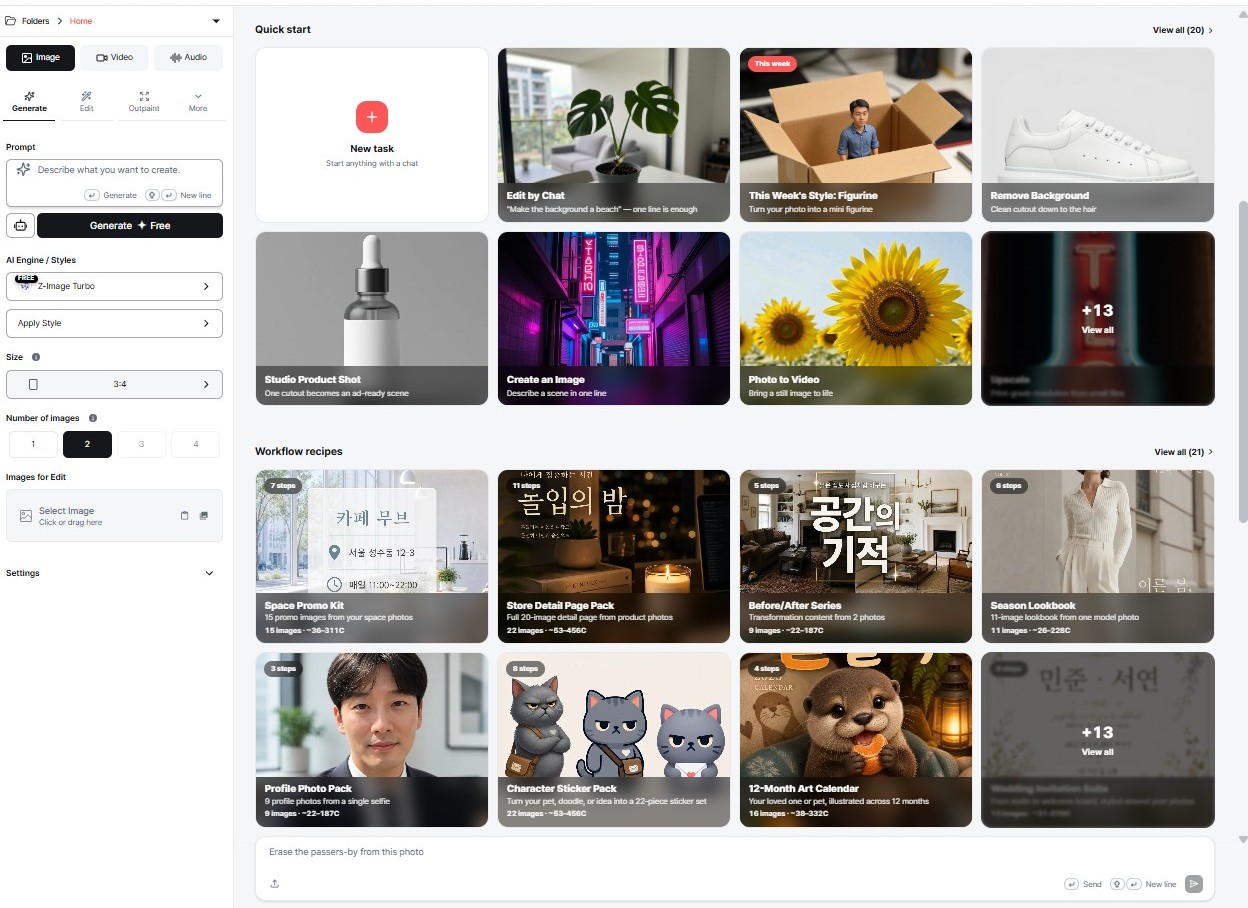Switch to the Image mode tab

pyautogui.click(x=40, y=58)
